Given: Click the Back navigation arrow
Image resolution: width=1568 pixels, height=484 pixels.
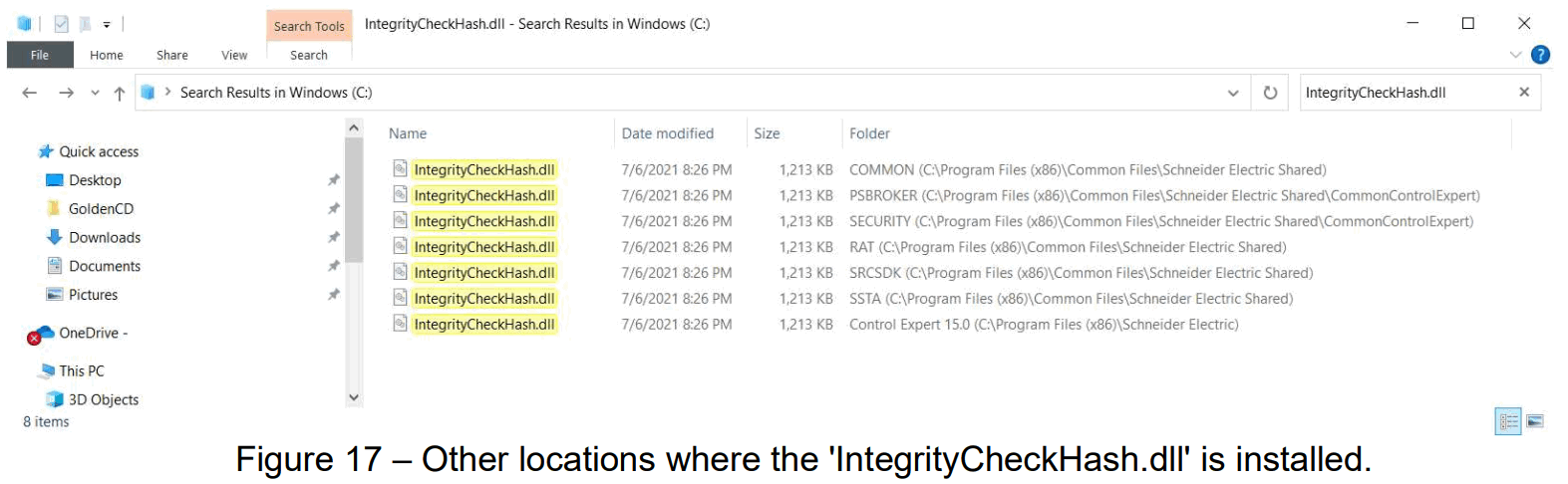Looking at the screenshot, I should (30, 93).
